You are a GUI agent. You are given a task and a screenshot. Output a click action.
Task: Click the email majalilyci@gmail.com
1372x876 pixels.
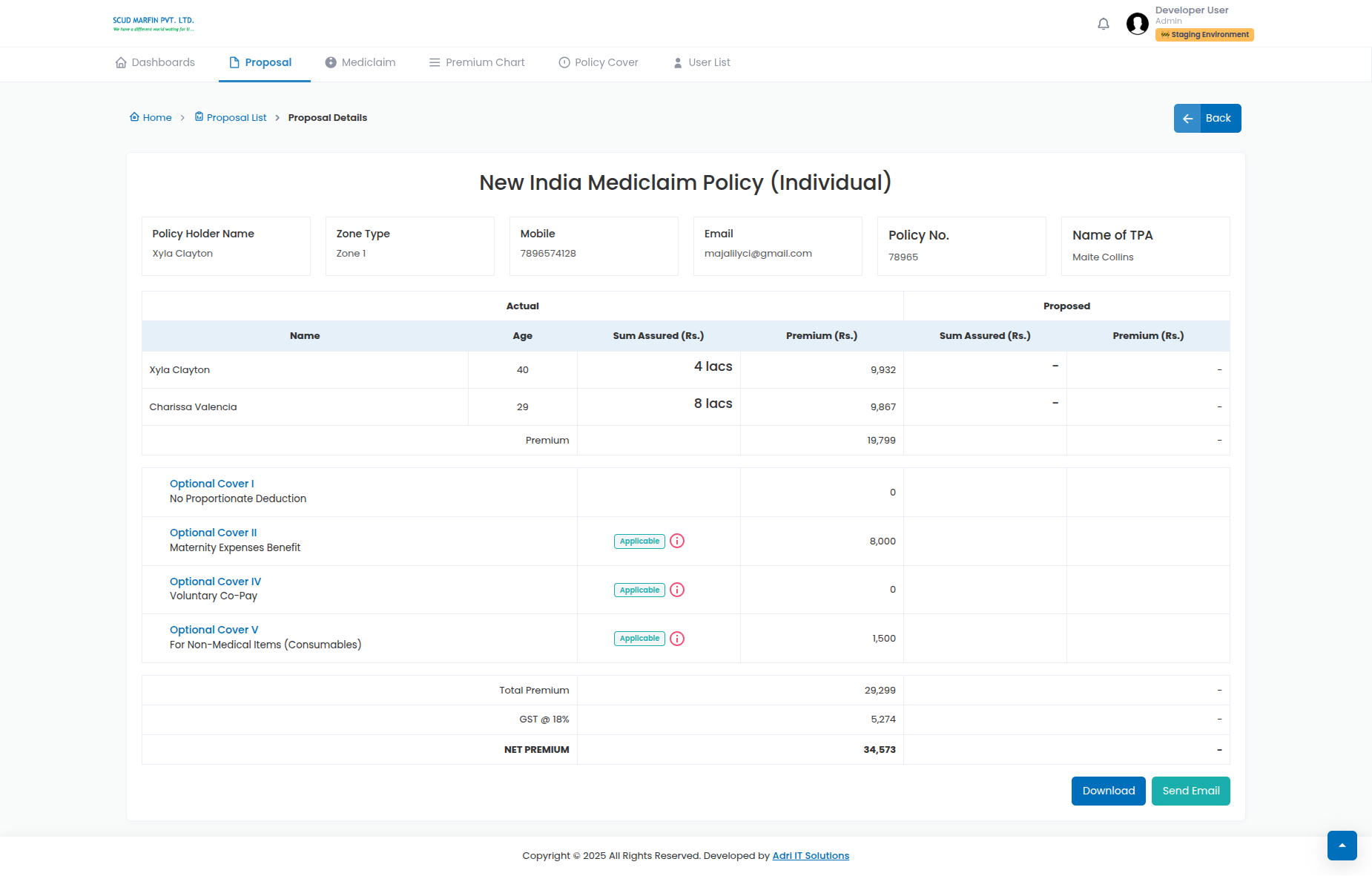758,253
